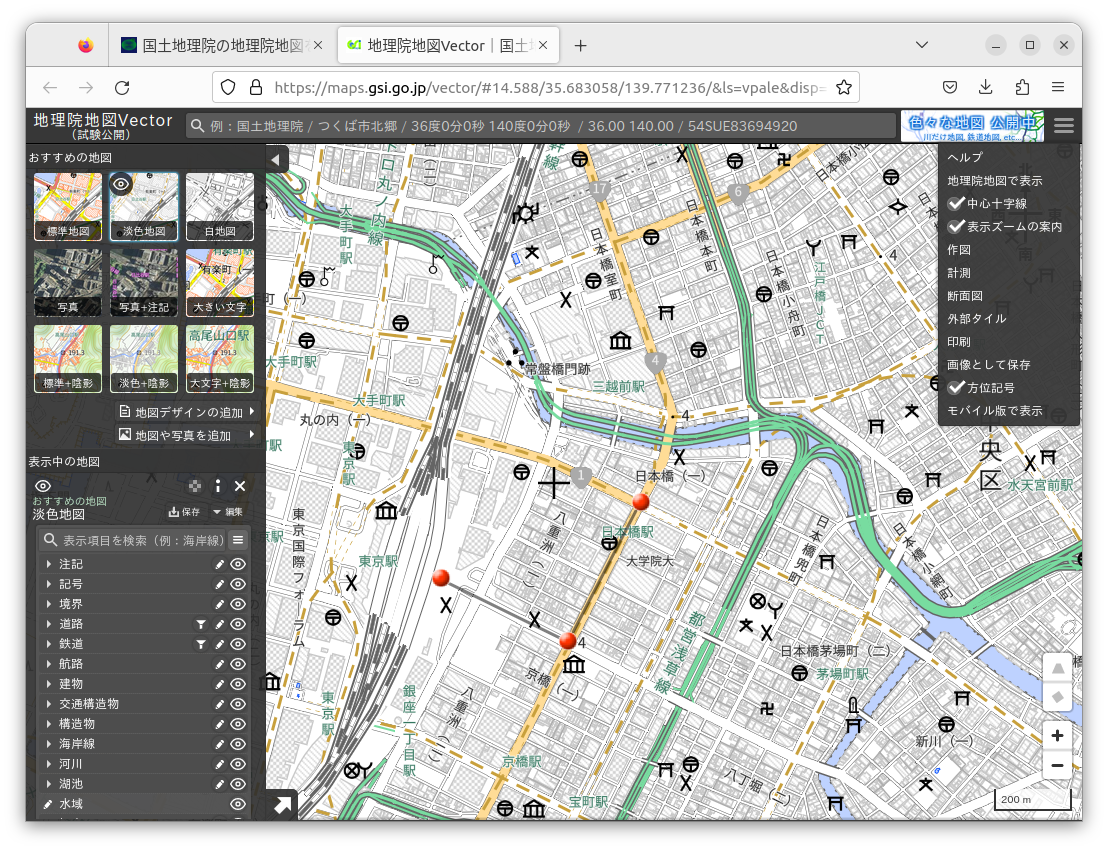Collapse the left panel with the triangle arrow
Viewport: 1108px width, 850px height.
pos(276,159)
